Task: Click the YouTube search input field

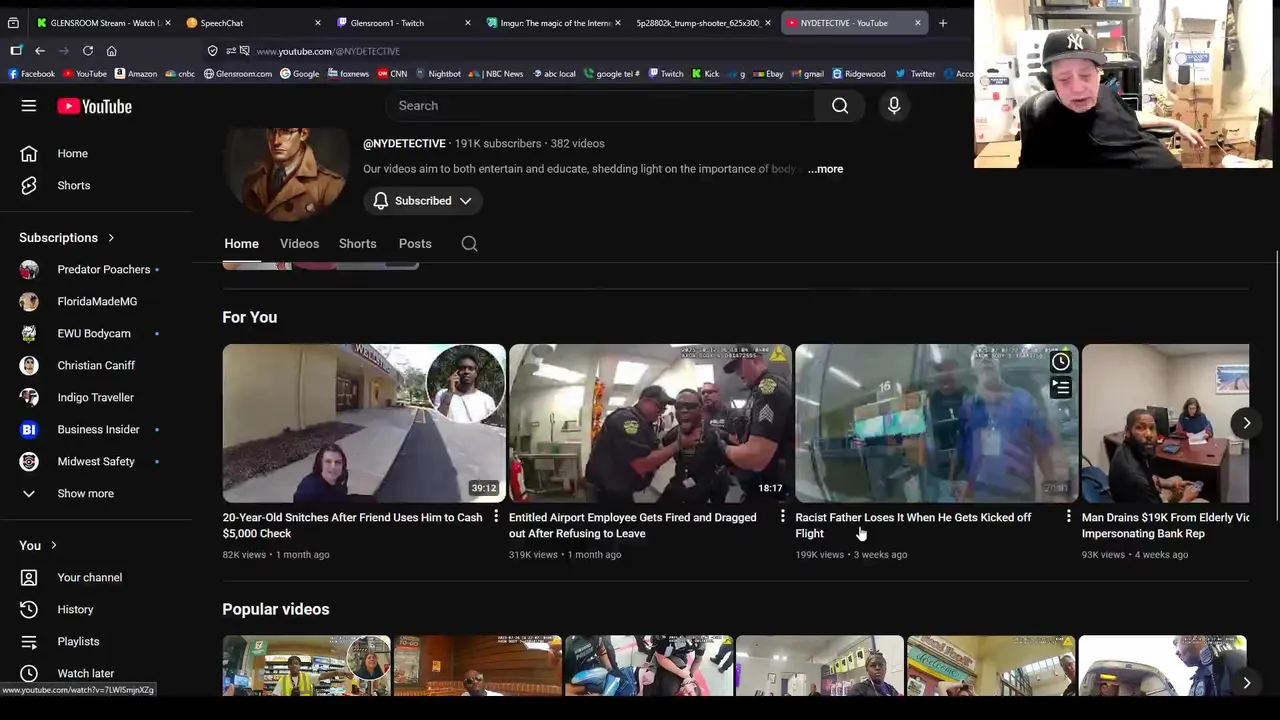Action: pos(600,106)
